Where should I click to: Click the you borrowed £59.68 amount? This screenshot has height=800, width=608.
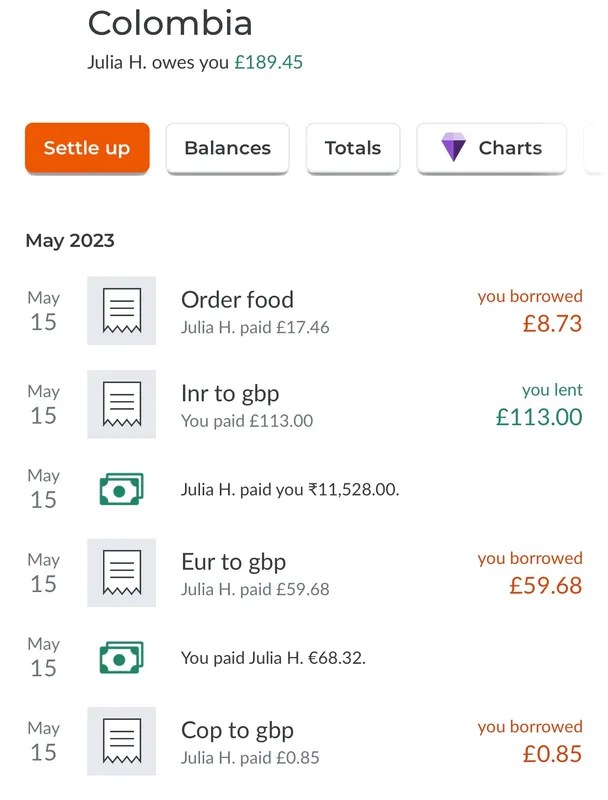point(537,572)
